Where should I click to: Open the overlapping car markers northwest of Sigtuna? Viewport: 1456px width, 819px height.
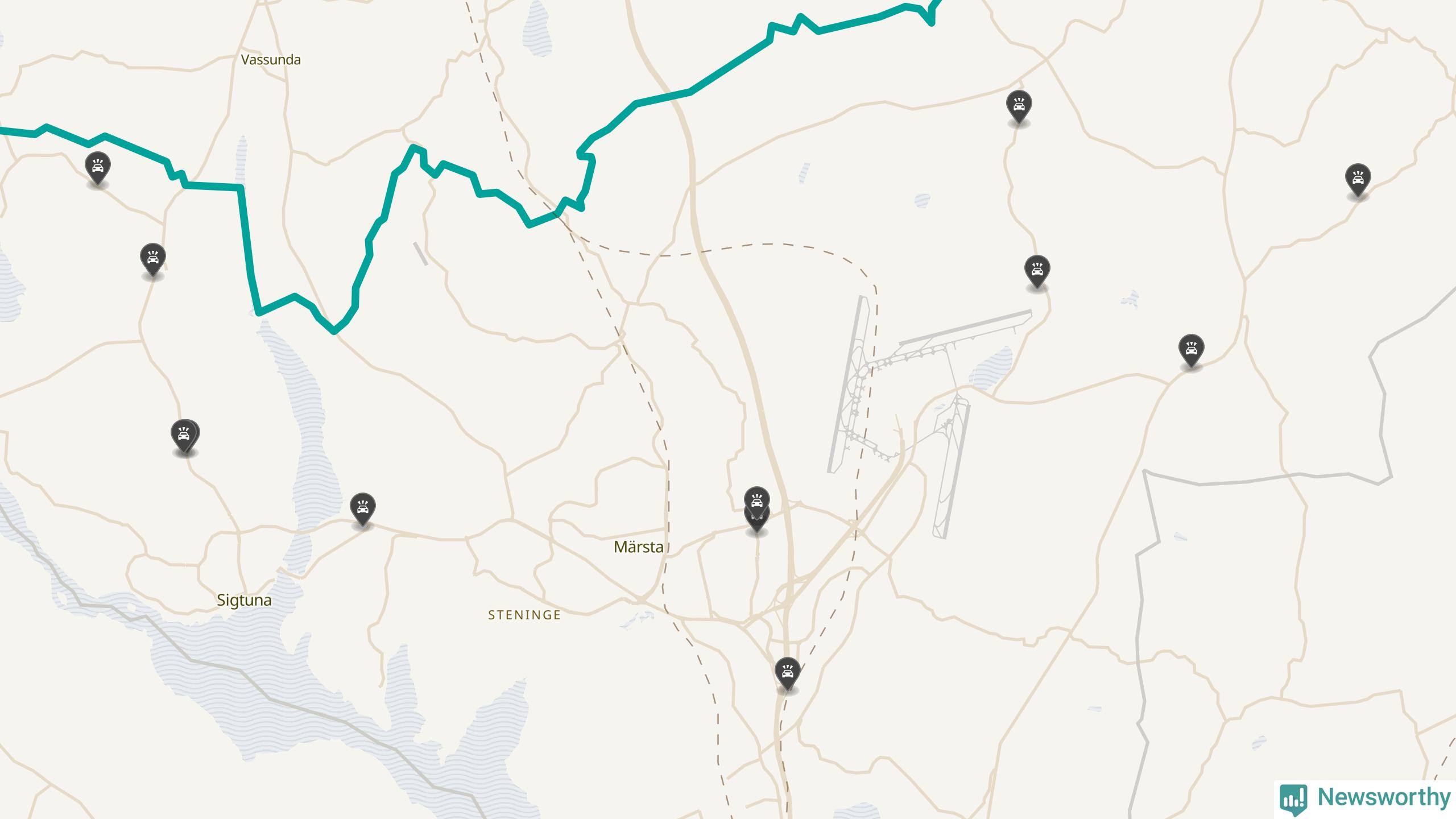point(185,437)
